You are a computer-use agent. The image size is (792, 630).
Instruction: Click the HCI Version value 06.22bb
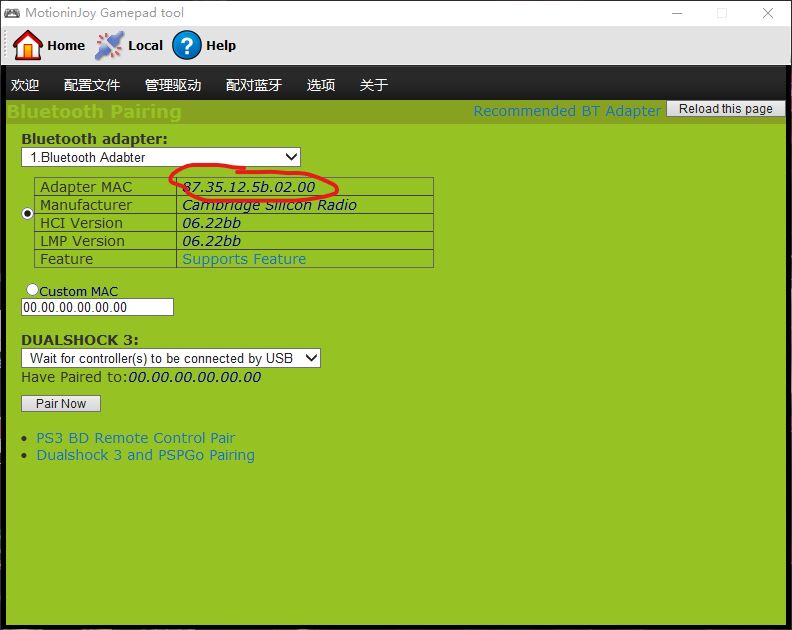coord(211,223)
